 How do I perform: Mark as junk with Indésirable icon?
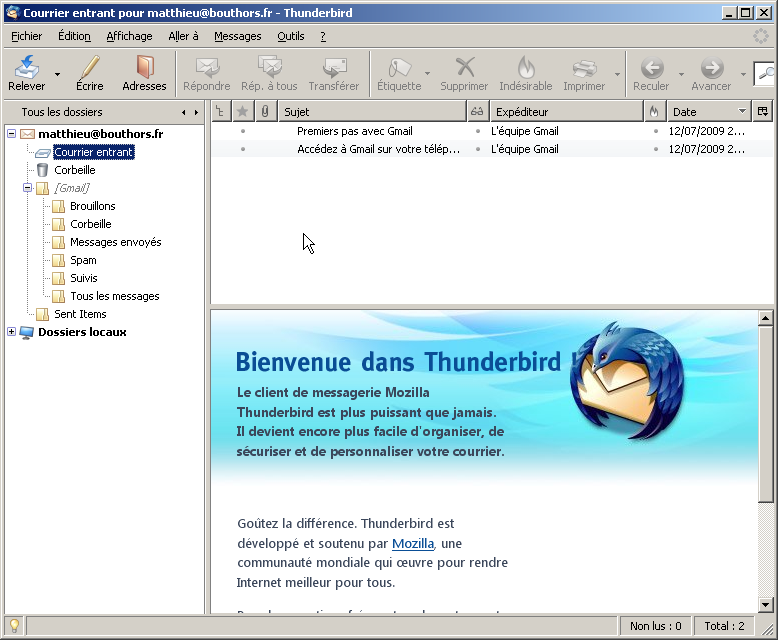(x=526, y=67)
